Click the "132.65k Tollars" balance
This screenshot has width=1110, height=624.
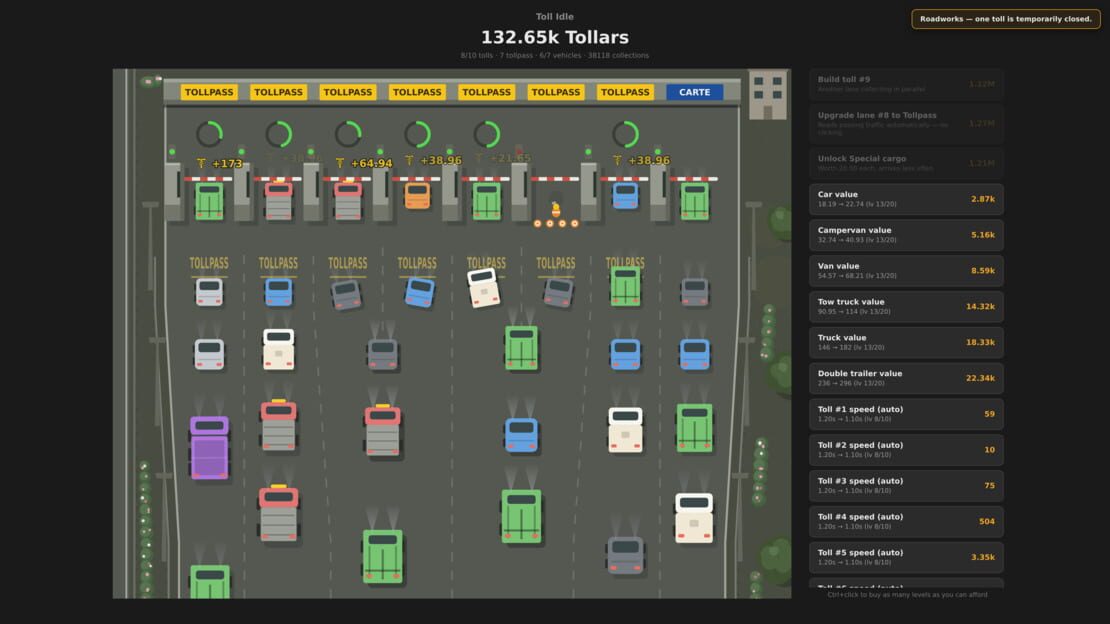(x=555, y=38)
